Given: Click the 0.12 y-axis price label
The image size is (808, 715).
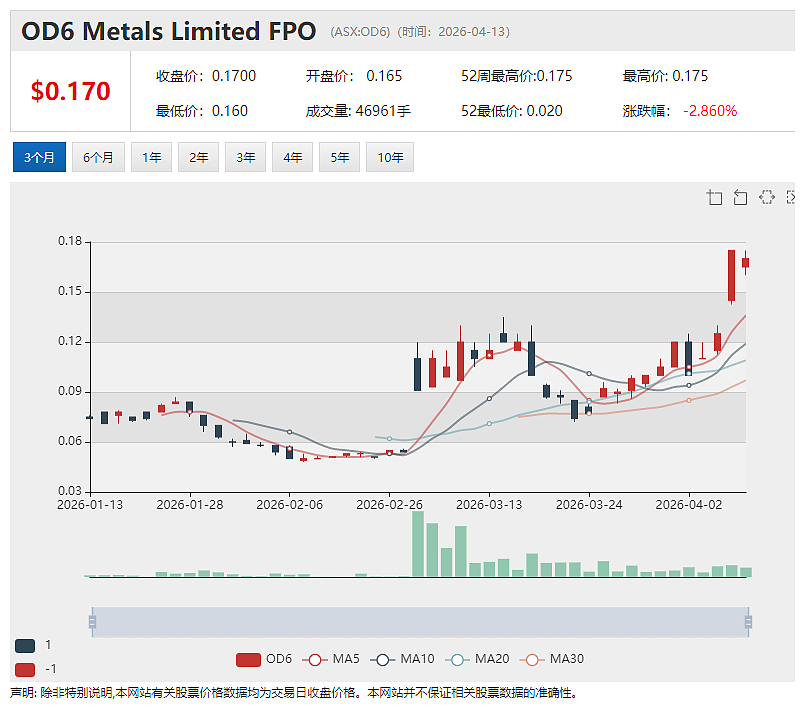Looking at the screenshot, I should coord(70,341).
